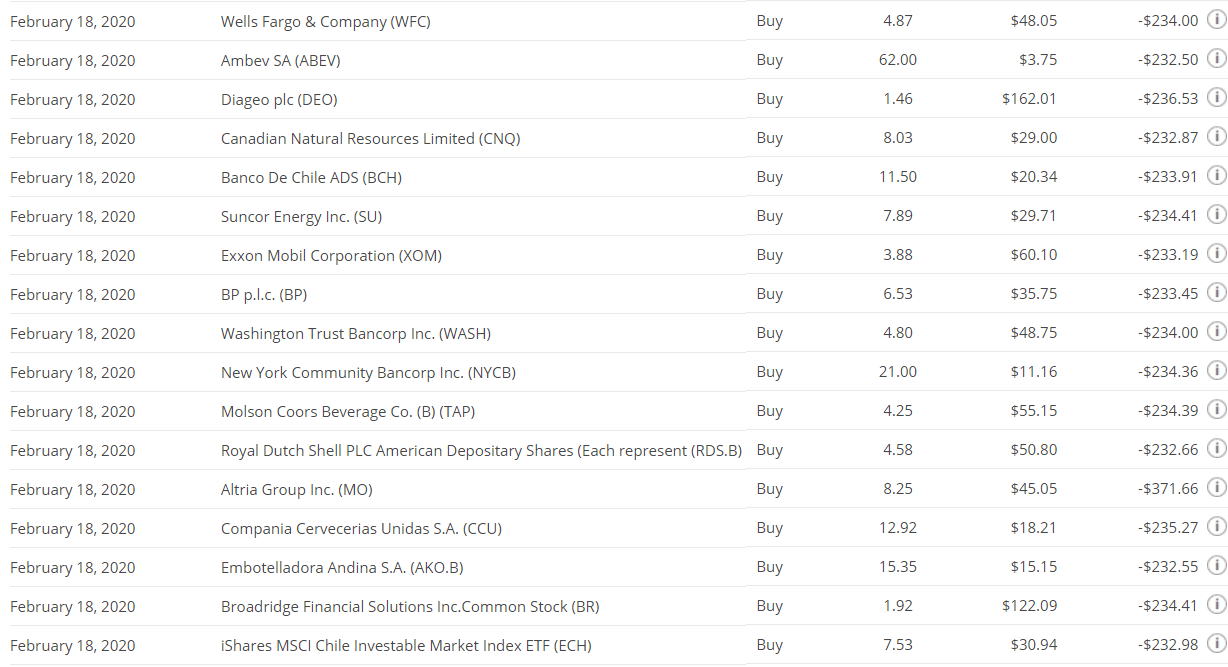Screen dimensions: 1228x667
Task: Open info icon for New York Community Bancorp
Action: pyautogui.click(x=1217, y=370)
